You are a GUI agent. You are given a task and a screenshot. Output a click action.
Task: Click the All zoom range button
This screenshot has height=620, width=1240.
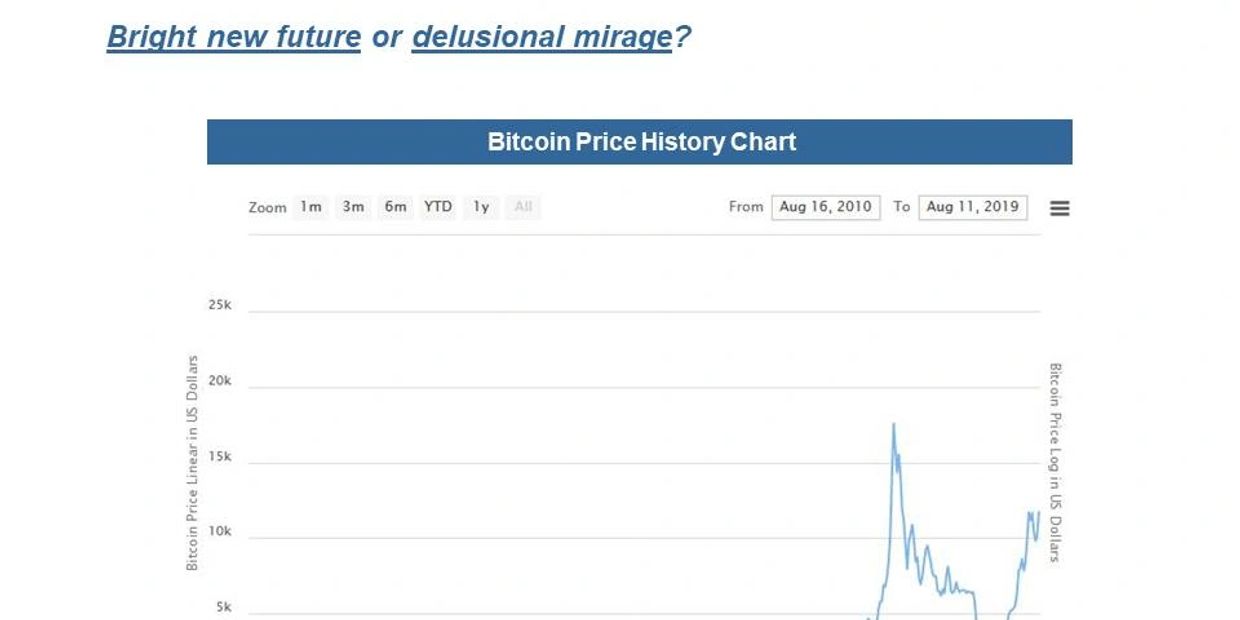tap(522, 207)
